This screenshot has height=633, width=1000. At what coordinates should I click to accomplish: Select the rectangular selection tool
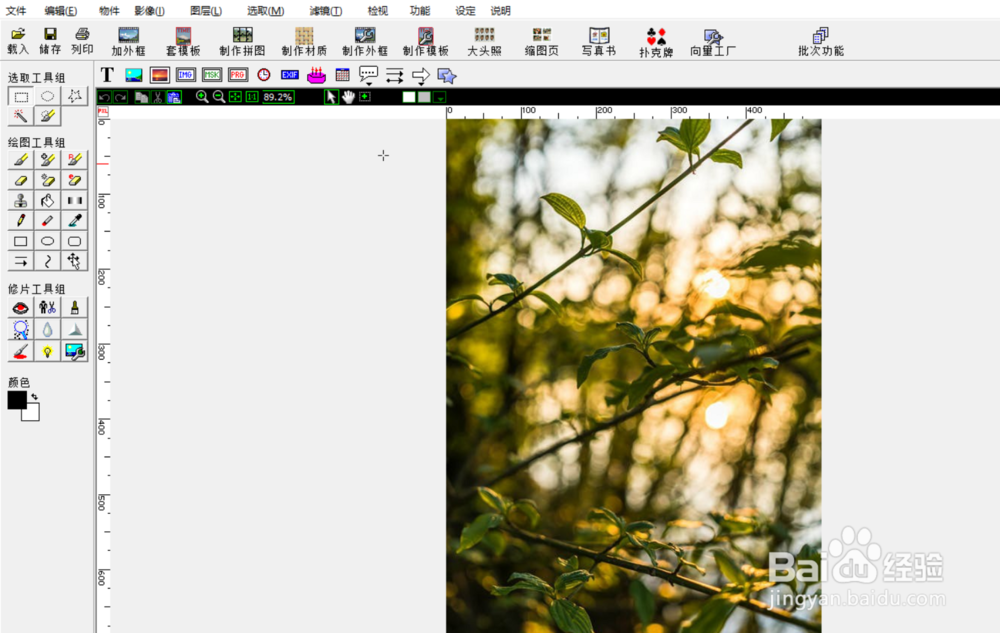tap(21, 97)
